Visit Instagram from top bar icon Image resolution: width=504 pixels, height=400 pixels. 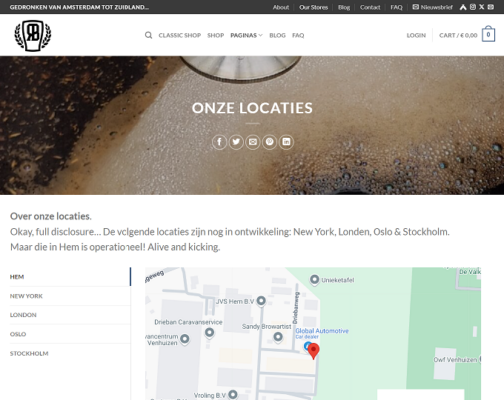pos(473,7)
